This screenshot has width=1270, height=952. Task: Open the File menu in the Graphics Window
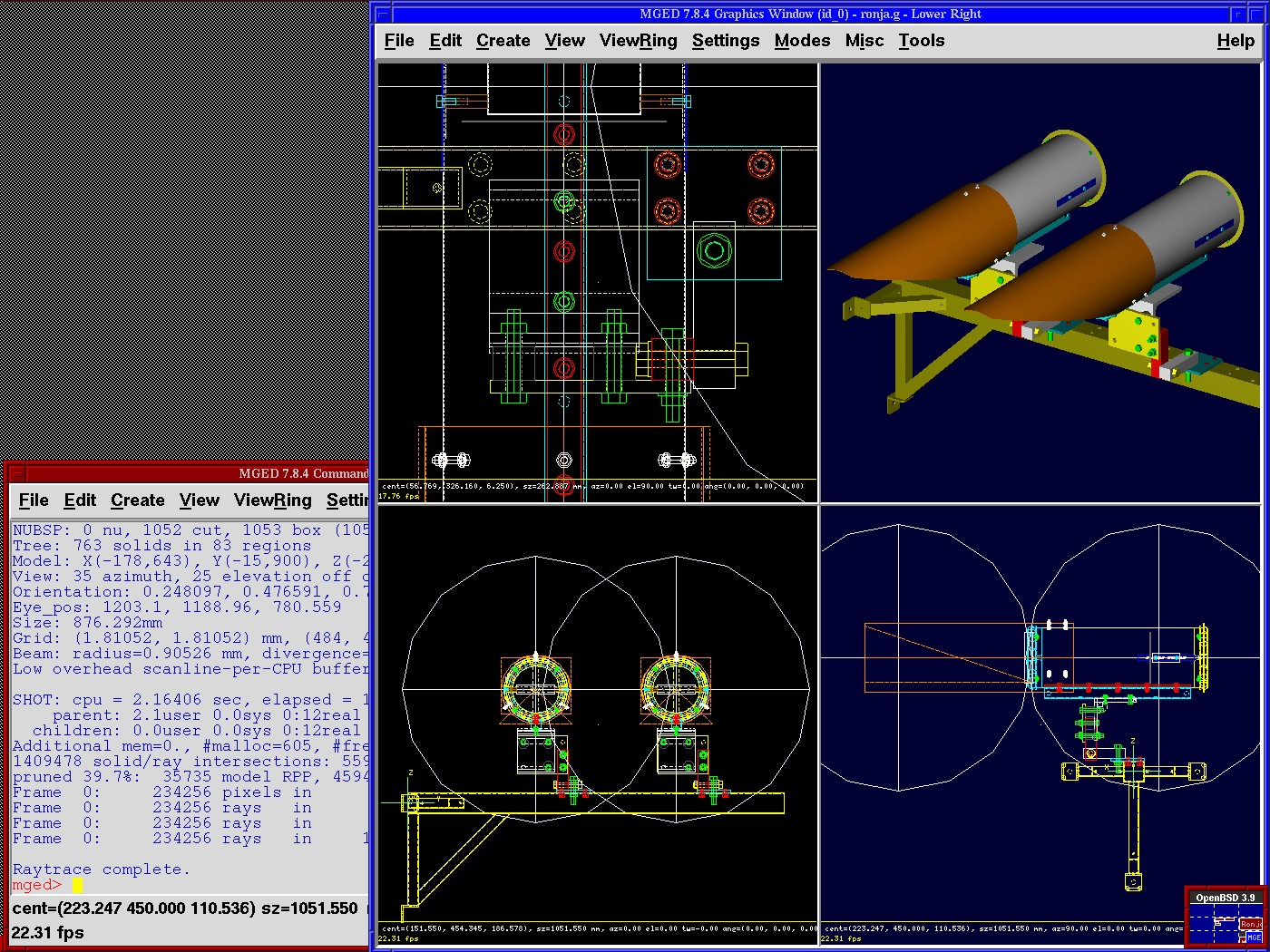click(398, 40)
